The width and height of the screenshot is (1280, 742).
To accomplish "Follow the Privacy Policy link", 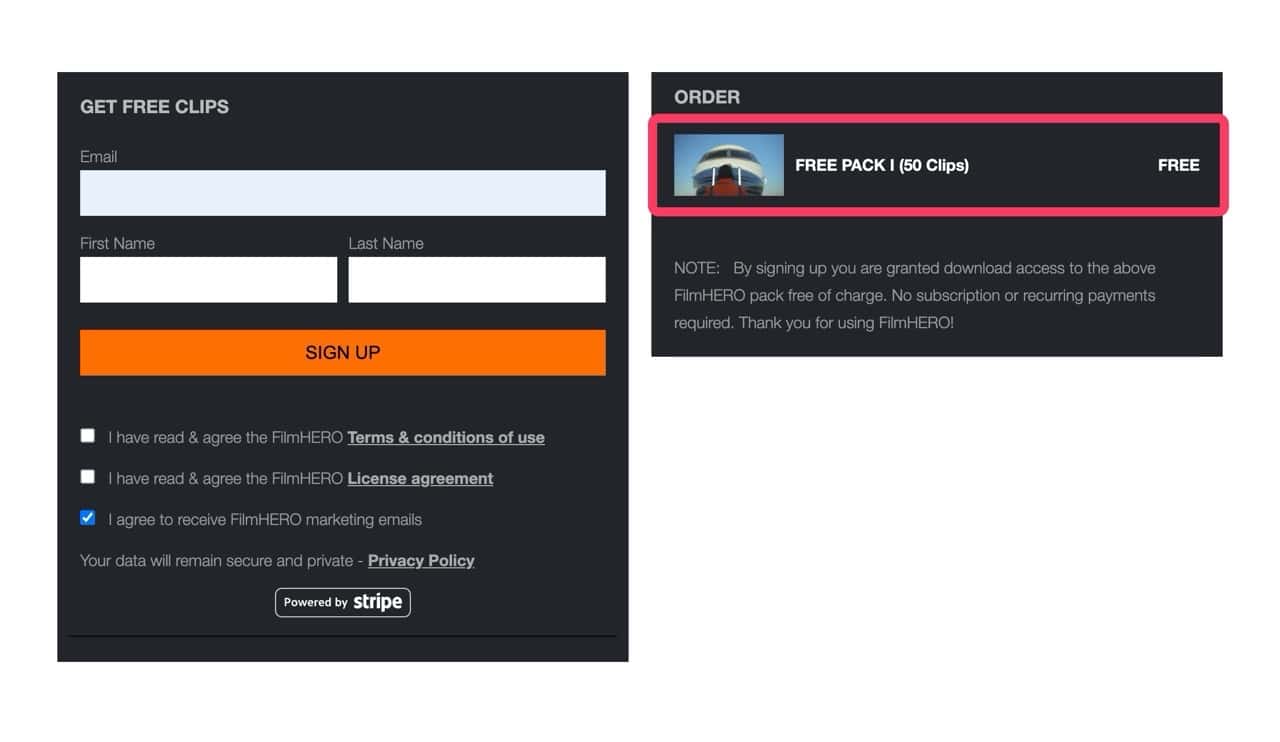I will point(421,560).
